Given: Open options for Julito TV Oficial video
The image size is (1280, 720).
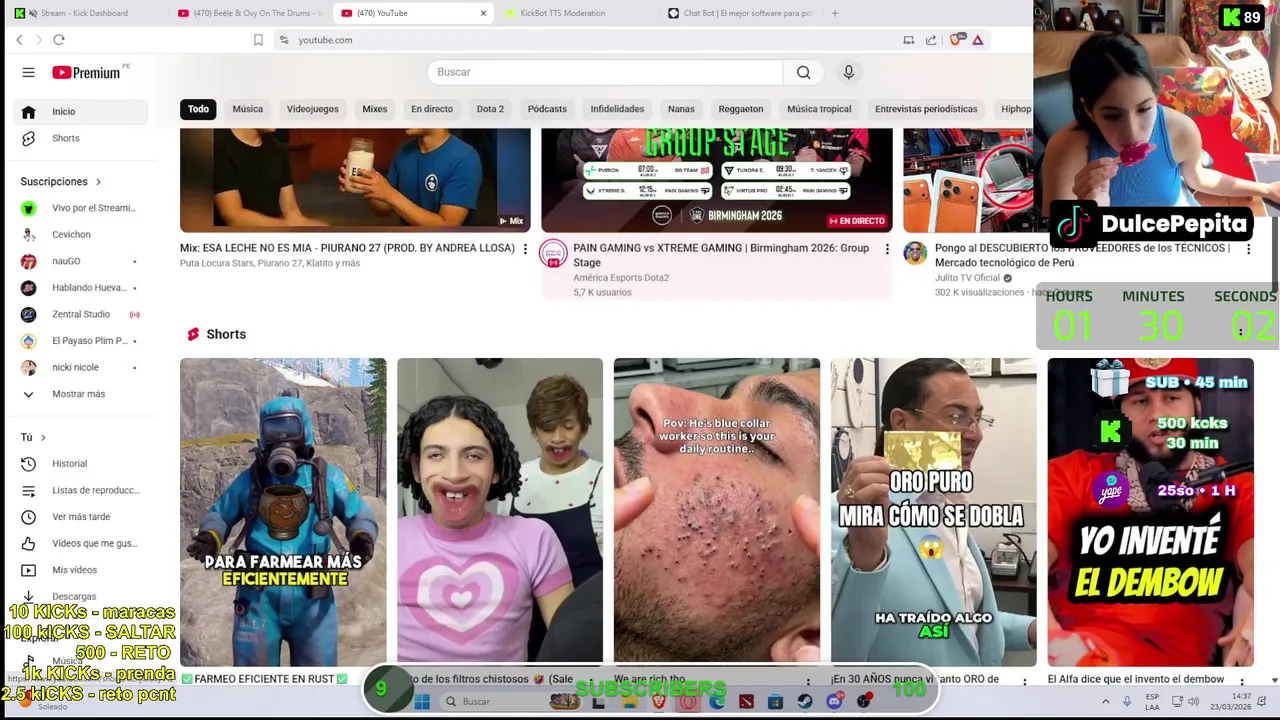Looking at the screenshot, I should 1248,249.
